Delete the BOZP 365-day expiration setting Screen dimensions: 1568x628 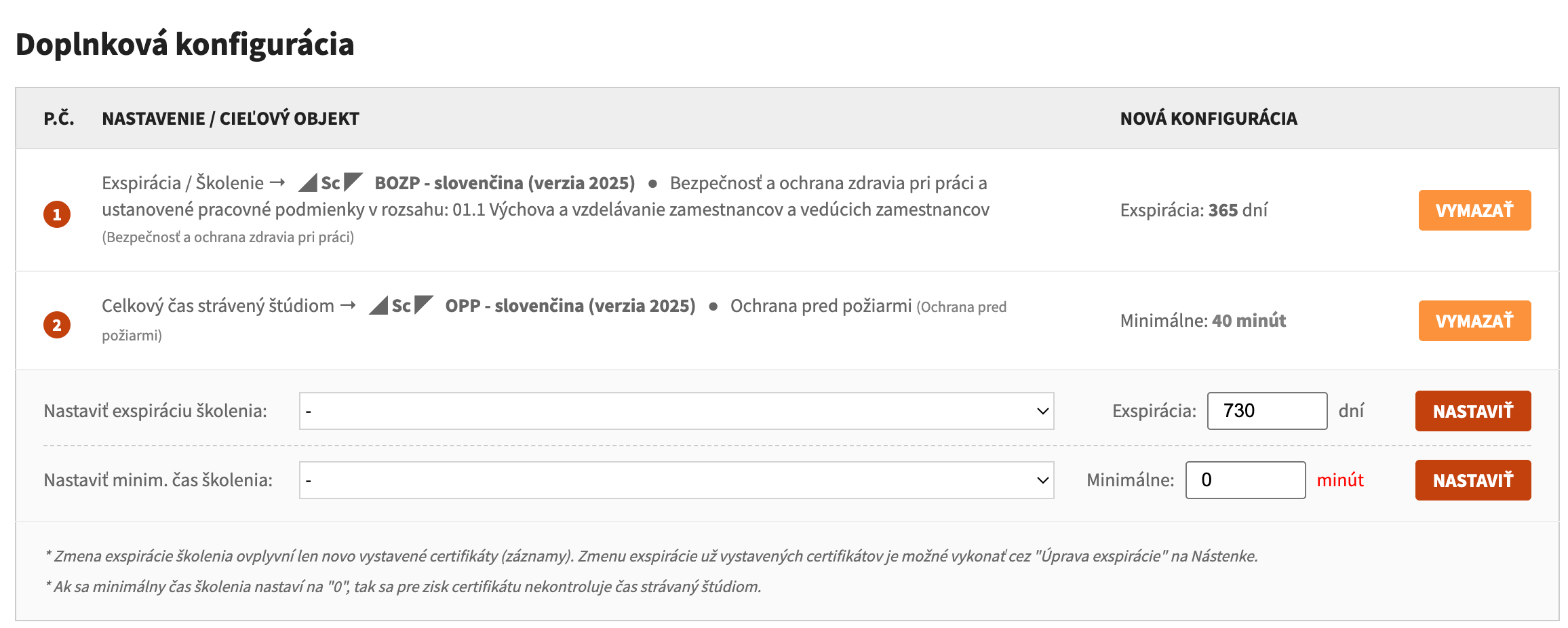pos(1474,210)
